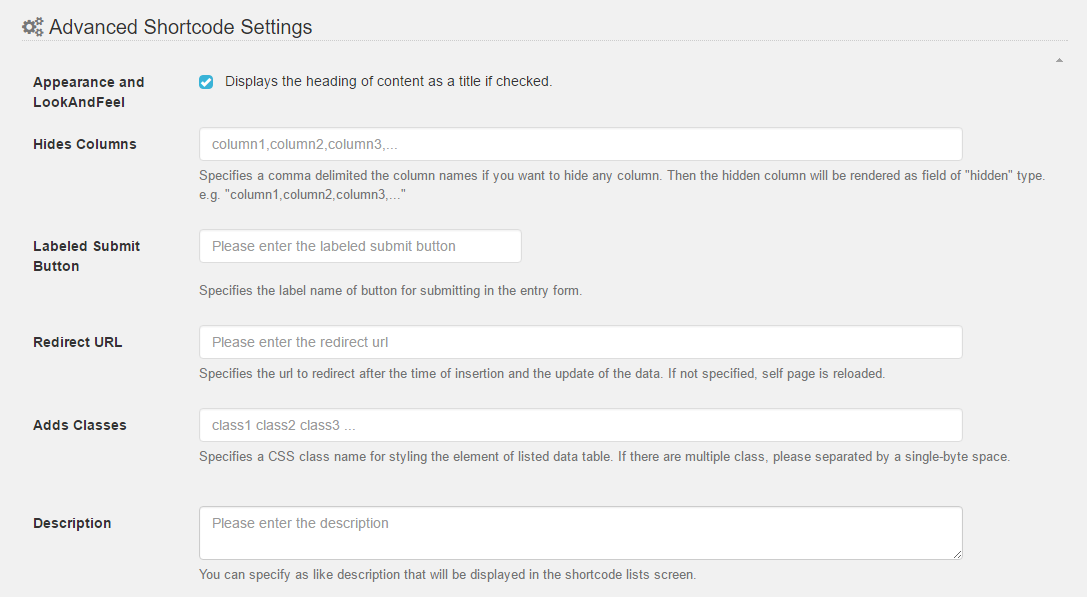
Task: Click the gears icon beside Advanced Shortcode Settings
Action: [32, 27]
